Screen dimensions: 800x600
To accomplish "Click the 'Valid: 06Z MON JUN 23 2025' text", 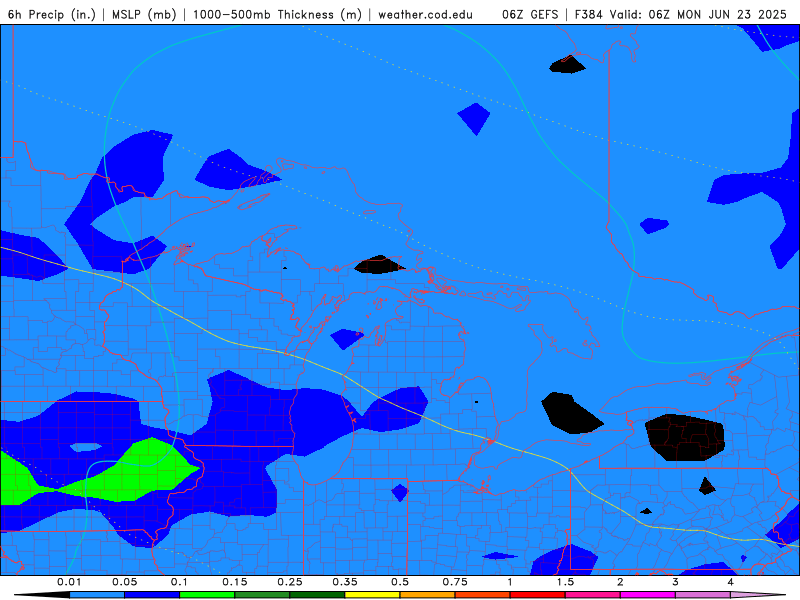I will (x=697, y=14).
